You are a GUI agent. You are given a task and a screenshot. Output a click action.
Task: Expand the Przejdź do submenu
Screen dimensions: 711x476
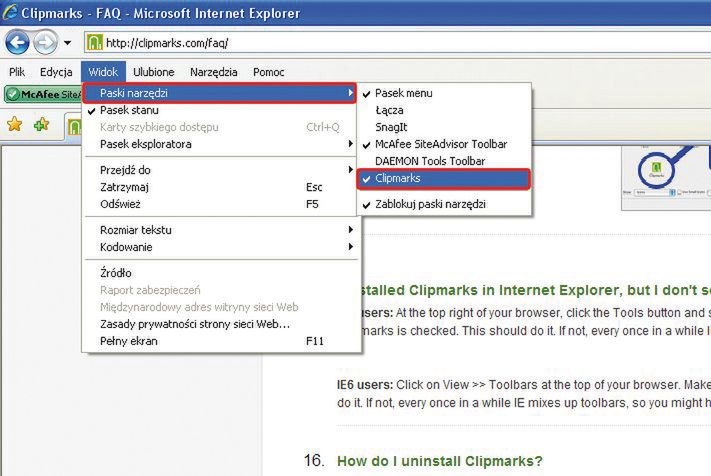coord(219,170)
